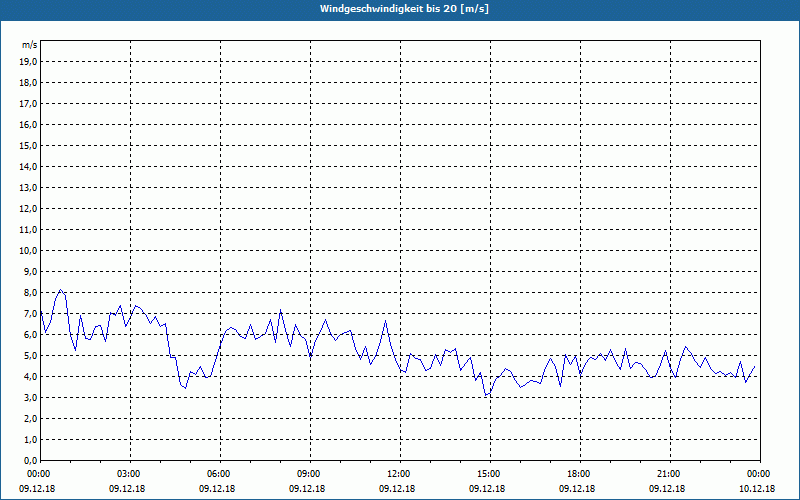
Task: Click the 8,0 y-axis label
Action: (31, 292)
